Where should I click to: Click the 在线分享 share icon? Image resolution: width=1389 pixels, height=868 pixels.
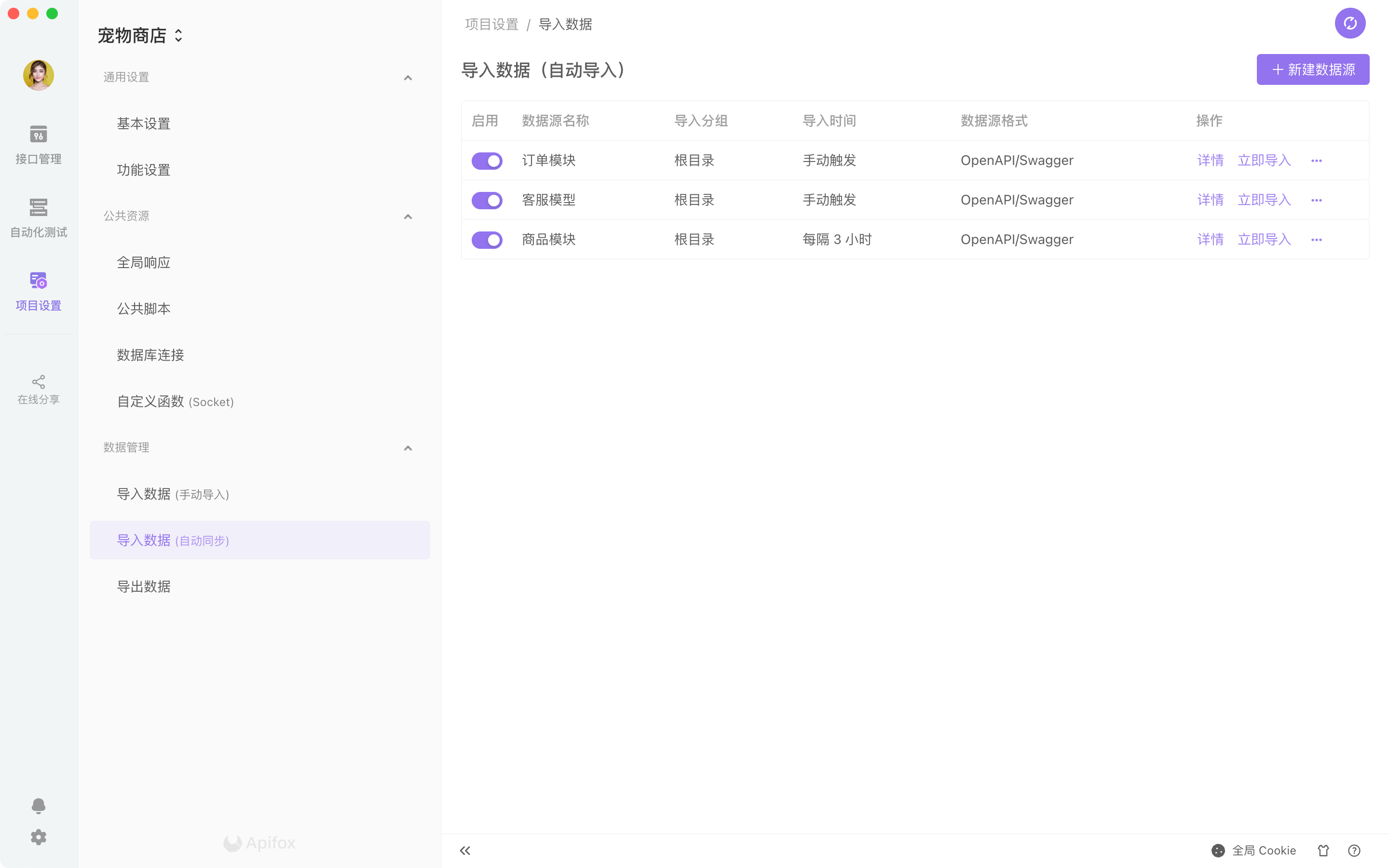coord(39,390)
